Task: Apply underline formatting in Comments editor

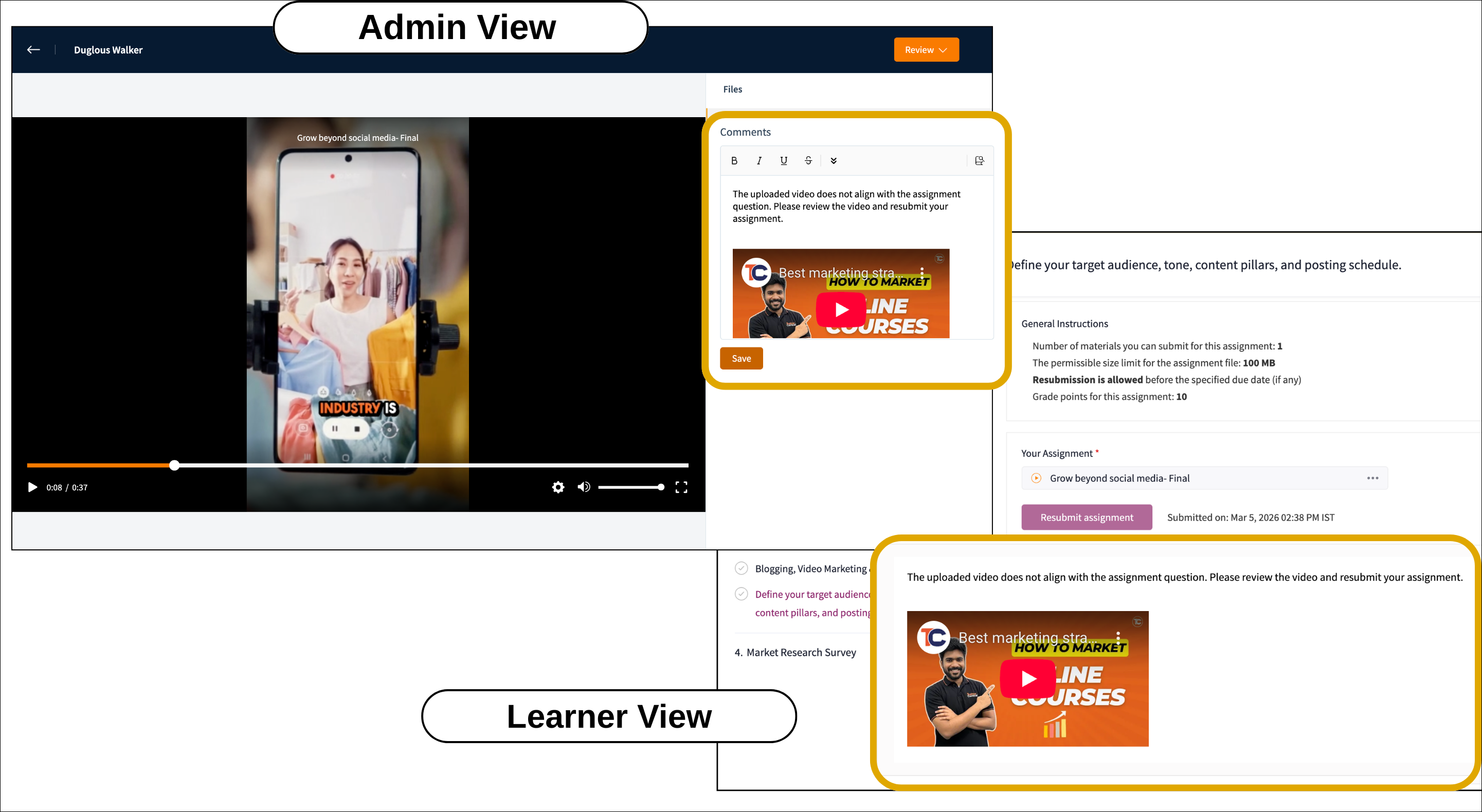Action: (x=784, y=160)
